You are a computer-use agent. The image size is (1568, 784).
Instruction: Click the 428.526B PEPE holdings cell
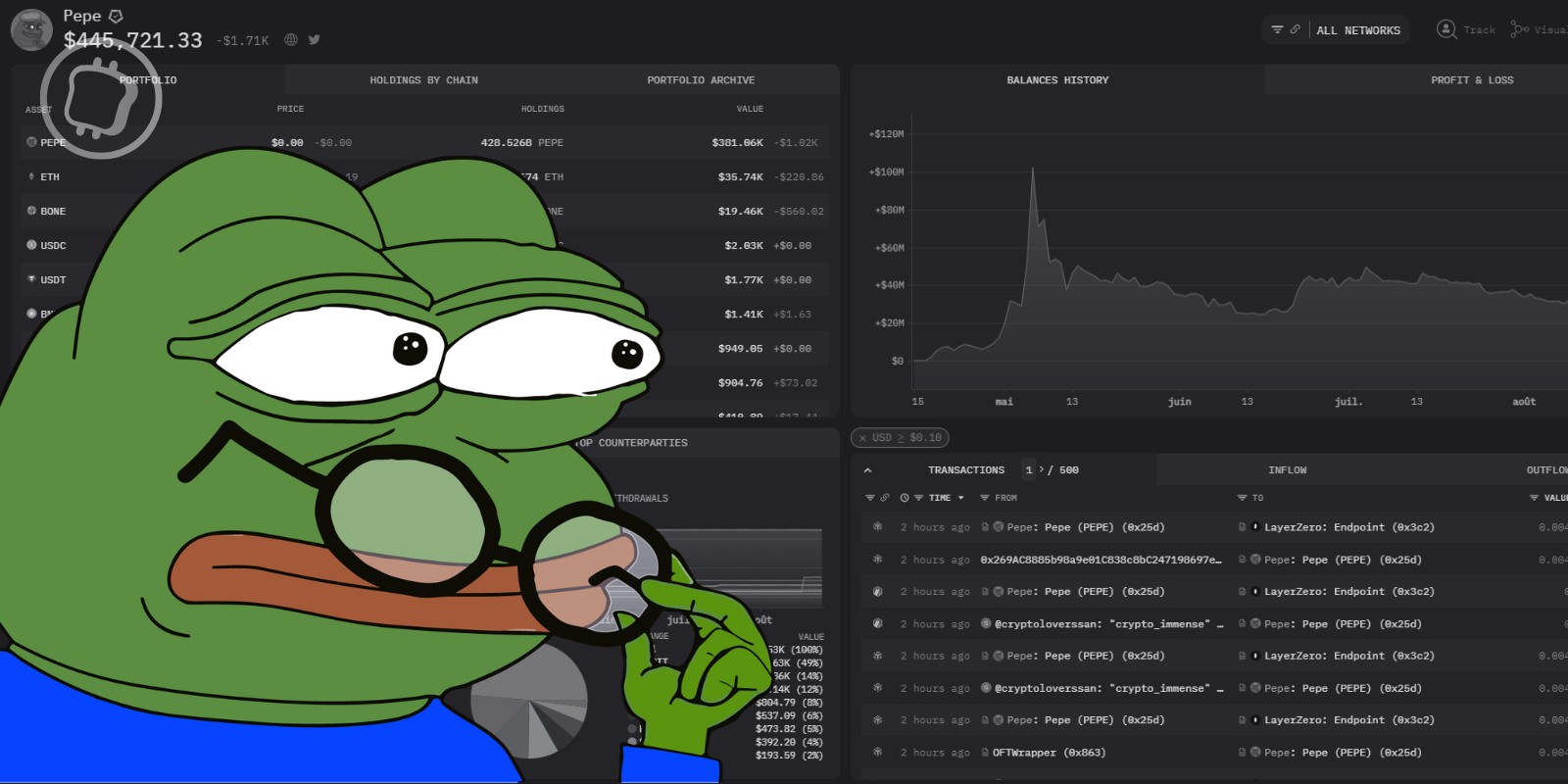coord(521,143)
